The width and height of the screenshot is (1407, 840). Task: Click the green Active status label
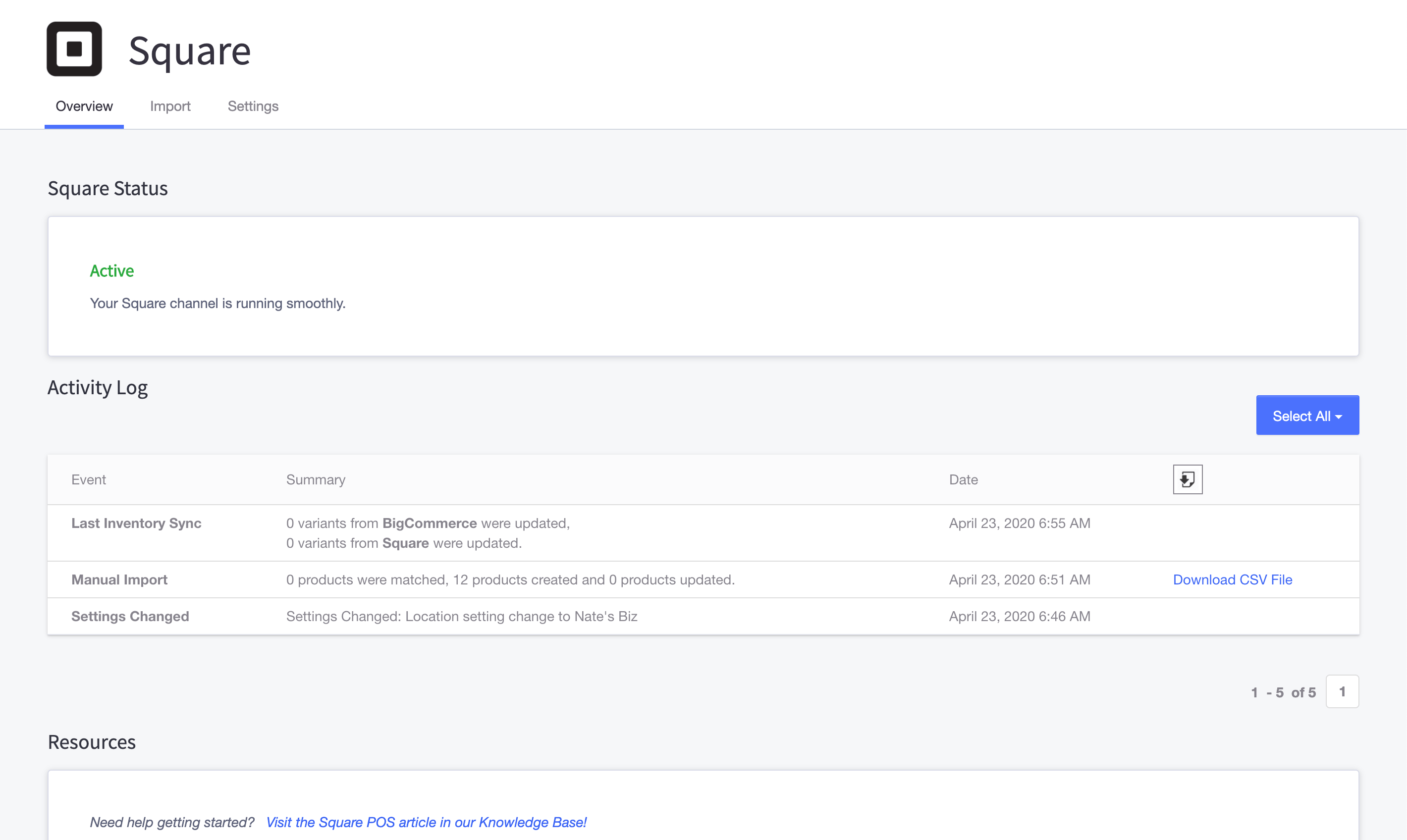point(111,271)
